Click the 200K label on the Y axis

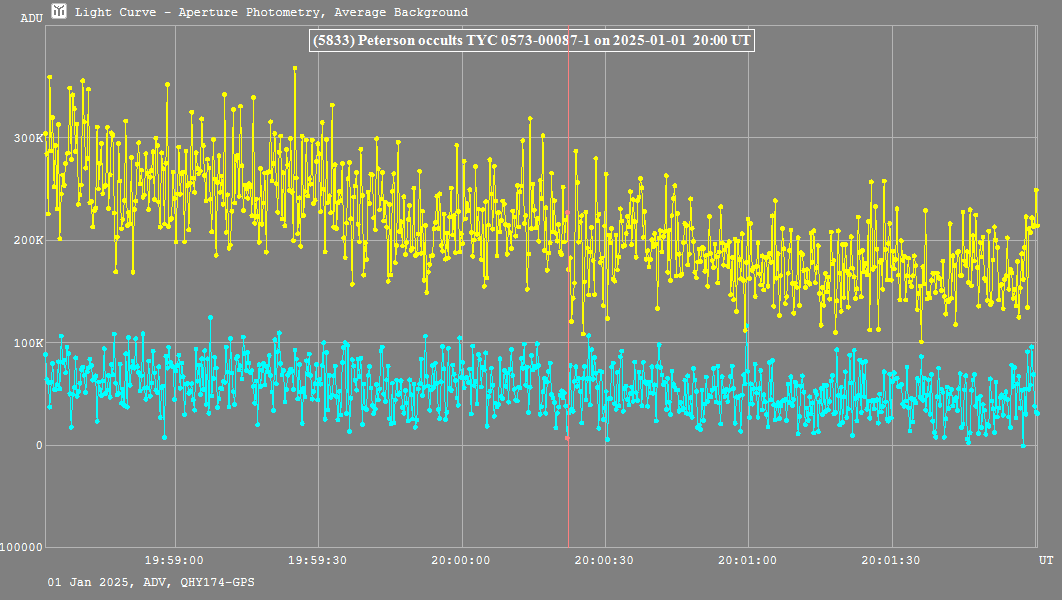(x=28, y=240)
